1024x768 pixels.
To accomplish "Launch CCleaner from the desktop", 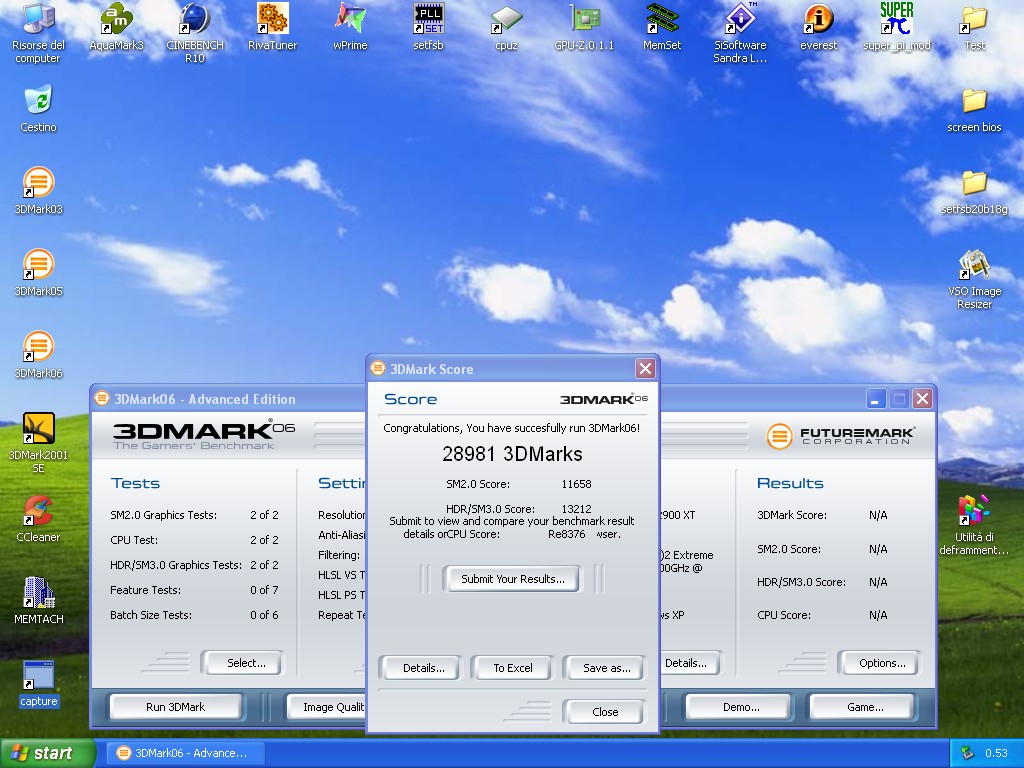I will click(39, 519).
